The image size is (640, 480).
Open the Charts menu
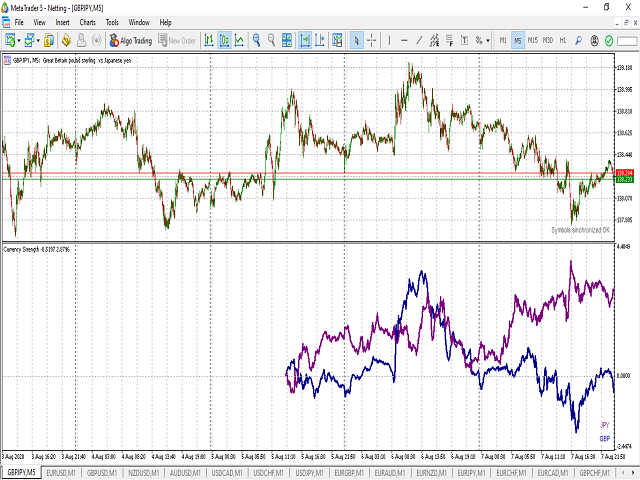[88, 21]
